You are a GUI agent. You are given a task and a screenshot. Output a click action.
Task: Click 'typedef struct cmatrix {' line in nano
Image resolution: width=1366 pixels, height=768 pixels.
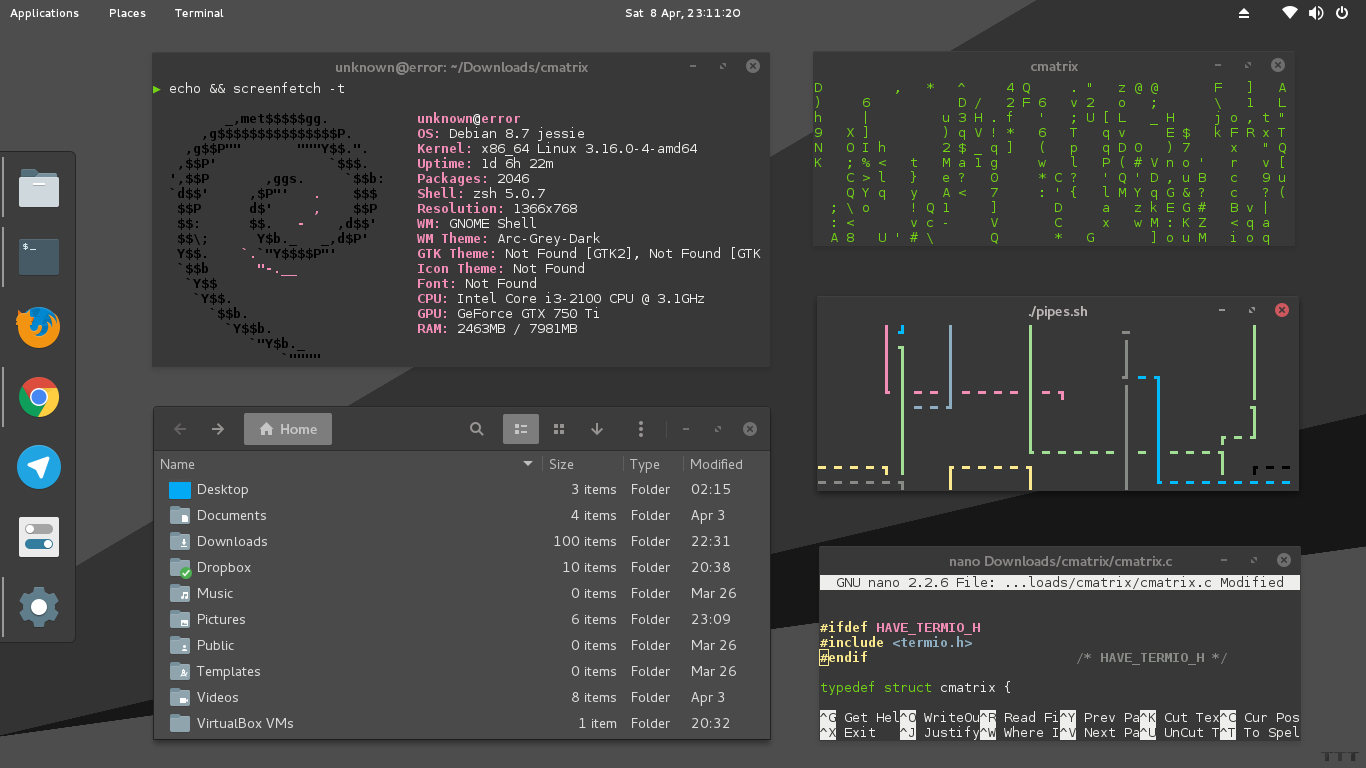click(916, 687)
